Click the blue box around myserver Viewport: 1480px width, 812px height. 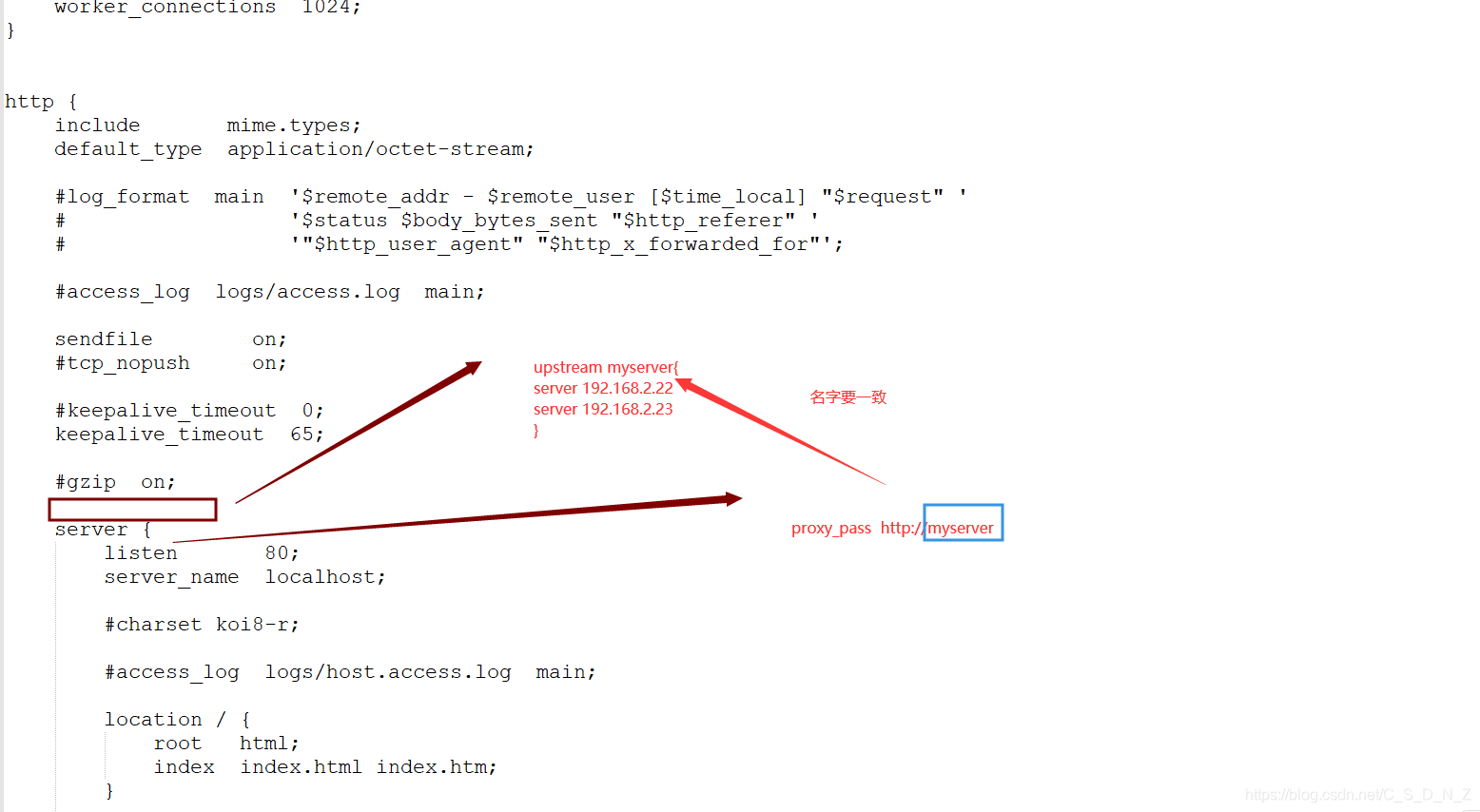click(963, 523)
